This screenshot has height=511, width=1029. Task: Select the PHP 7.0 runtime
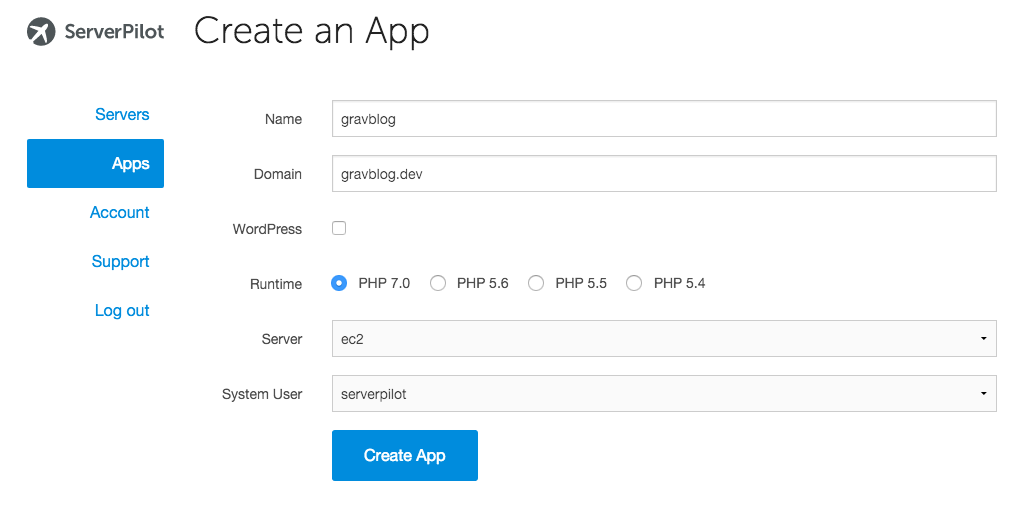pos(339,283)
